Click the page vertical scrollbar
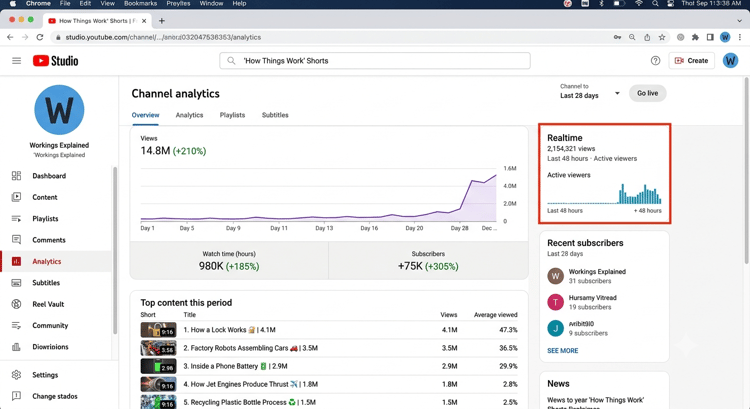Viewport: 750px width, 409px height. [746, 170]
